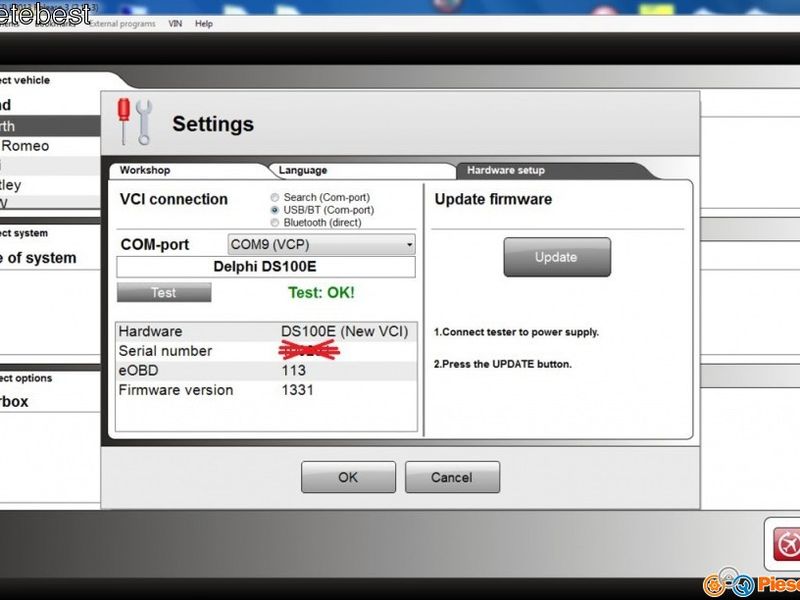Open the VIN menu
800x600 pixels.
175,23
